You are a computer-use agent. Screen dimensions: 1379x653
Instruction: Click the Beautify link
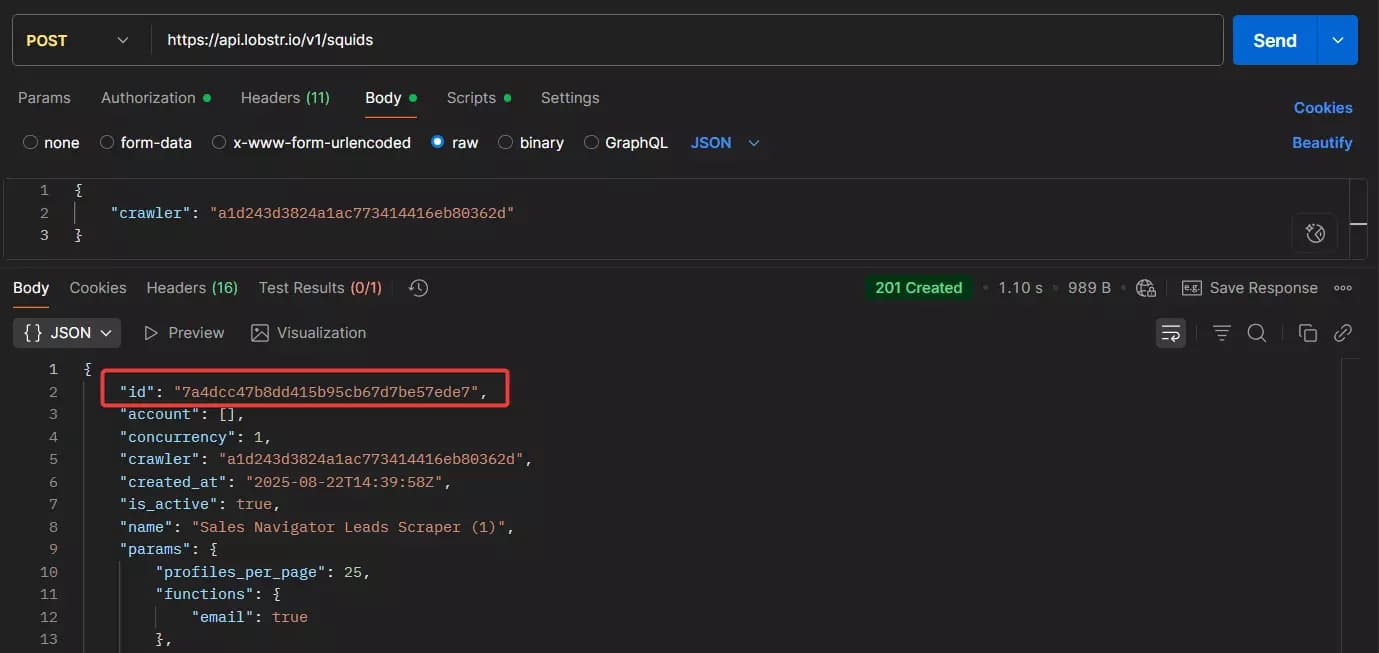pyautogui.click(x=1322, y=142)
